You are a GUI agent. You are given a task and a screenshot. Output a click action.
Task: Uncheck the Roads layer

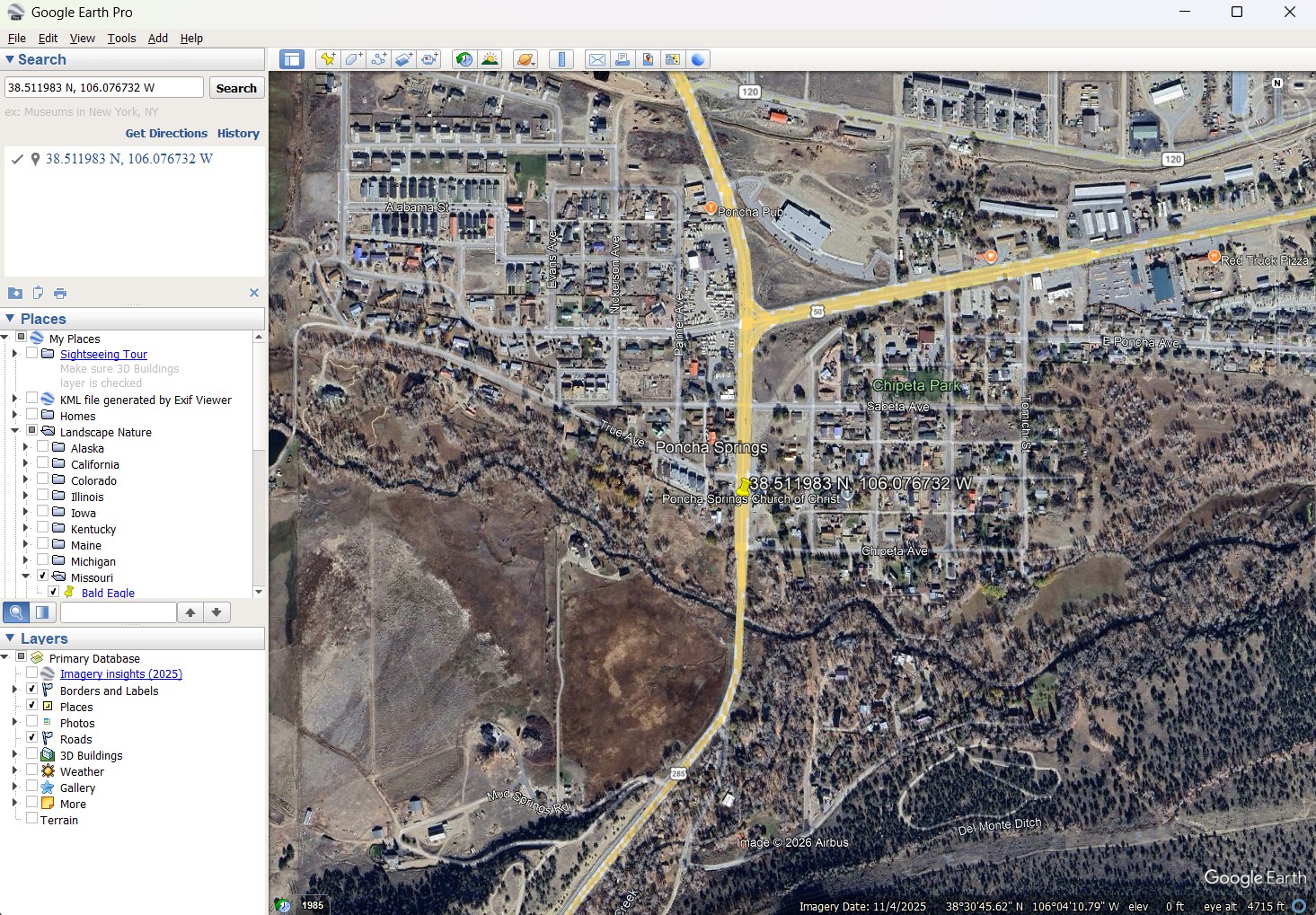tap(32, 738)
